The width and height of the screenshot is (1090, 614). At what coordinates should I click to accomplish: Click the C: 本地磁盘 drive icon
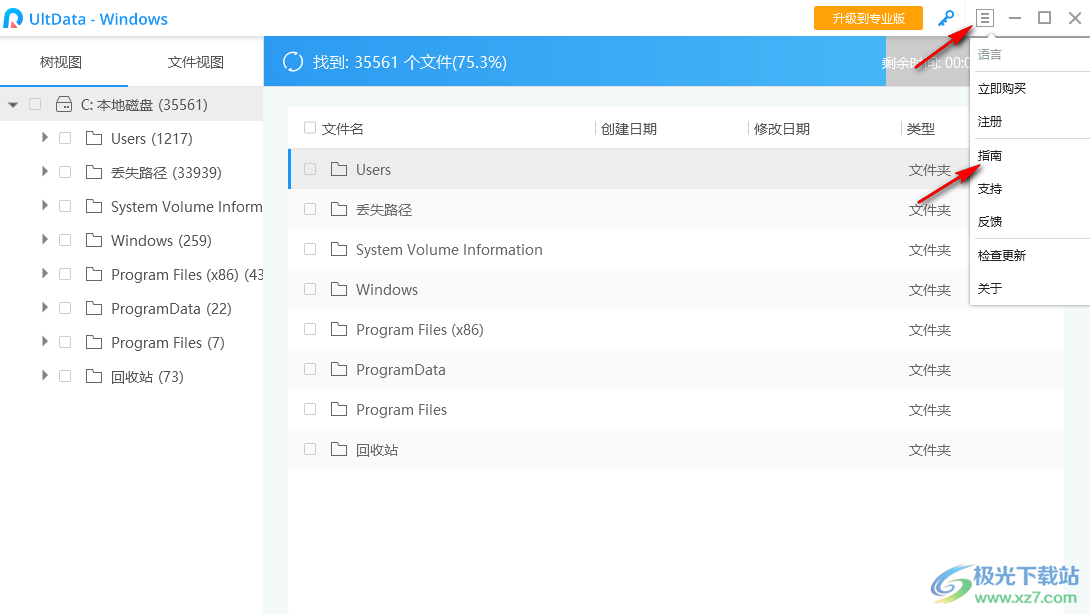pyautogui.click(x=62, y=104)
